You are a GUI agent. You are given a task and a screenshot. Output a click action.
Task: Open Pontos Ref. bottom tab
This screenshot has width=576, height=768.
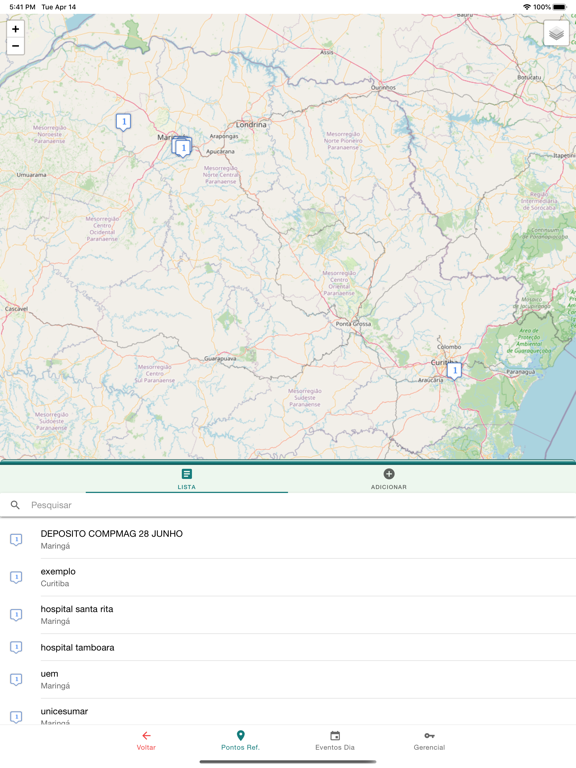click(x=240, y=741)
